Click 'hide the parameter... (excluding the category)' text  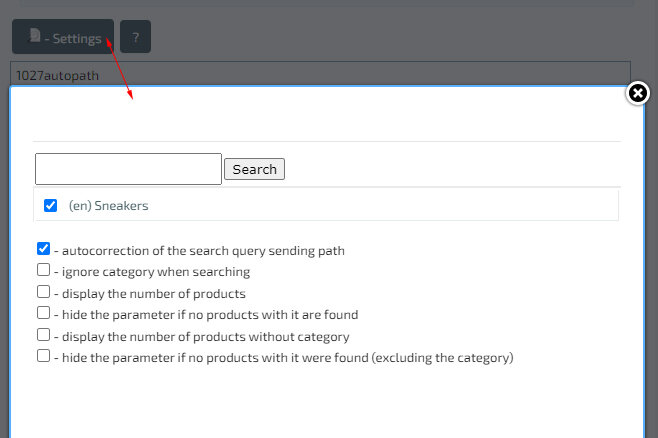click(287, 358)
